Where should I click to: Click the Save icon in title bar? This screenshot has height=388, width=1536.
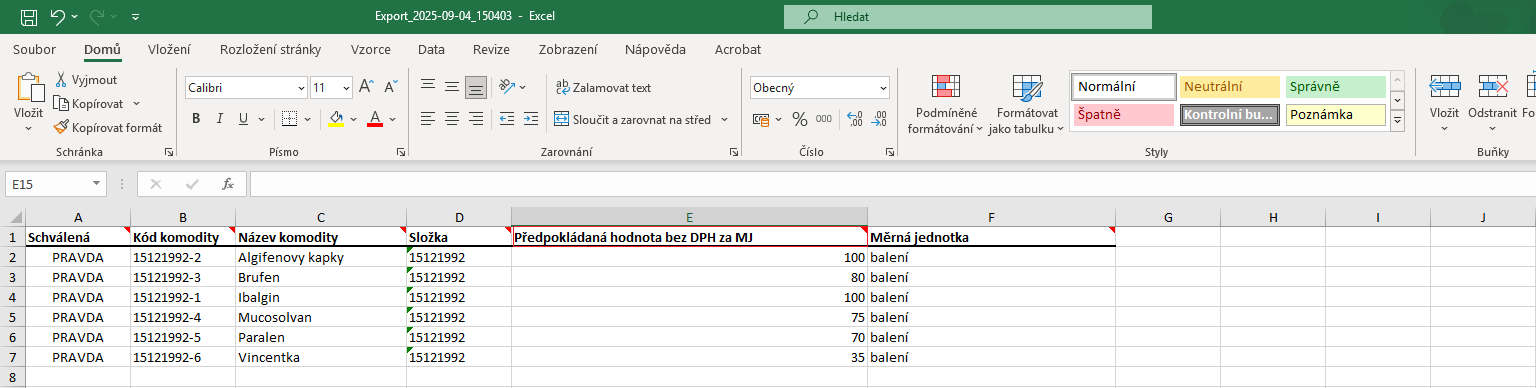pos(29,17)
